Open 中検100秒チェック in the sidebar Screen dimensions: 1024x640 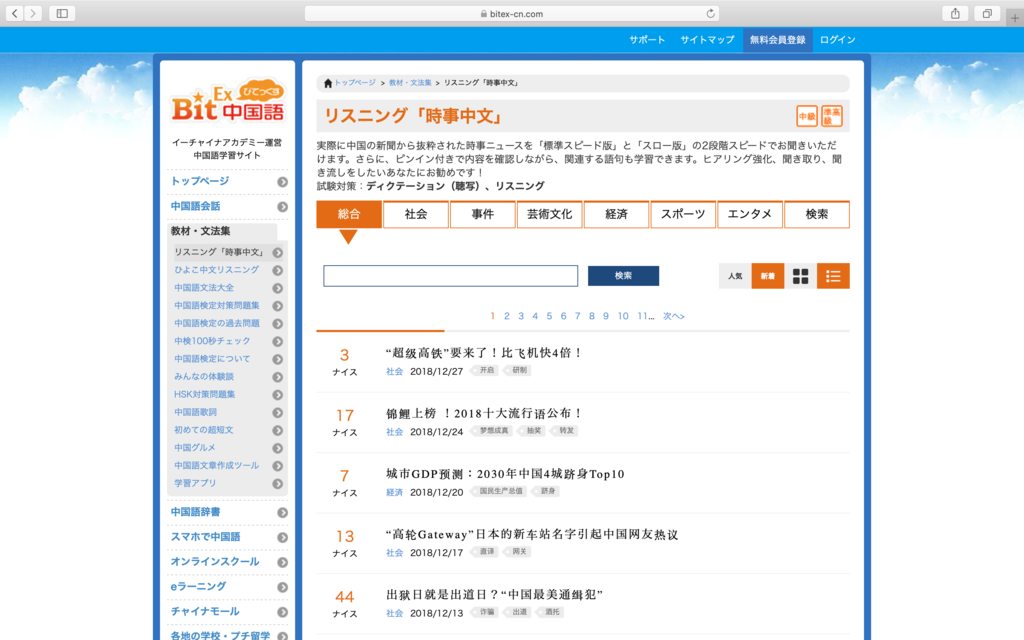pyautogui.click(x=212, y=341)
